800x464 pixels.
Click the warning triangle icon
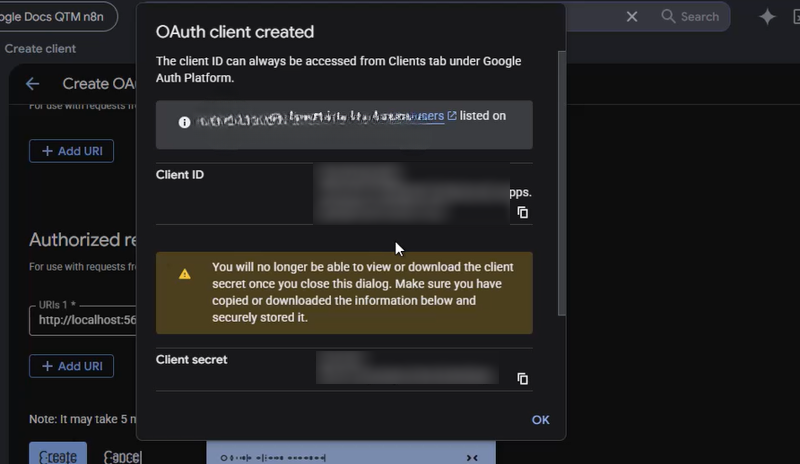(185, 275)
